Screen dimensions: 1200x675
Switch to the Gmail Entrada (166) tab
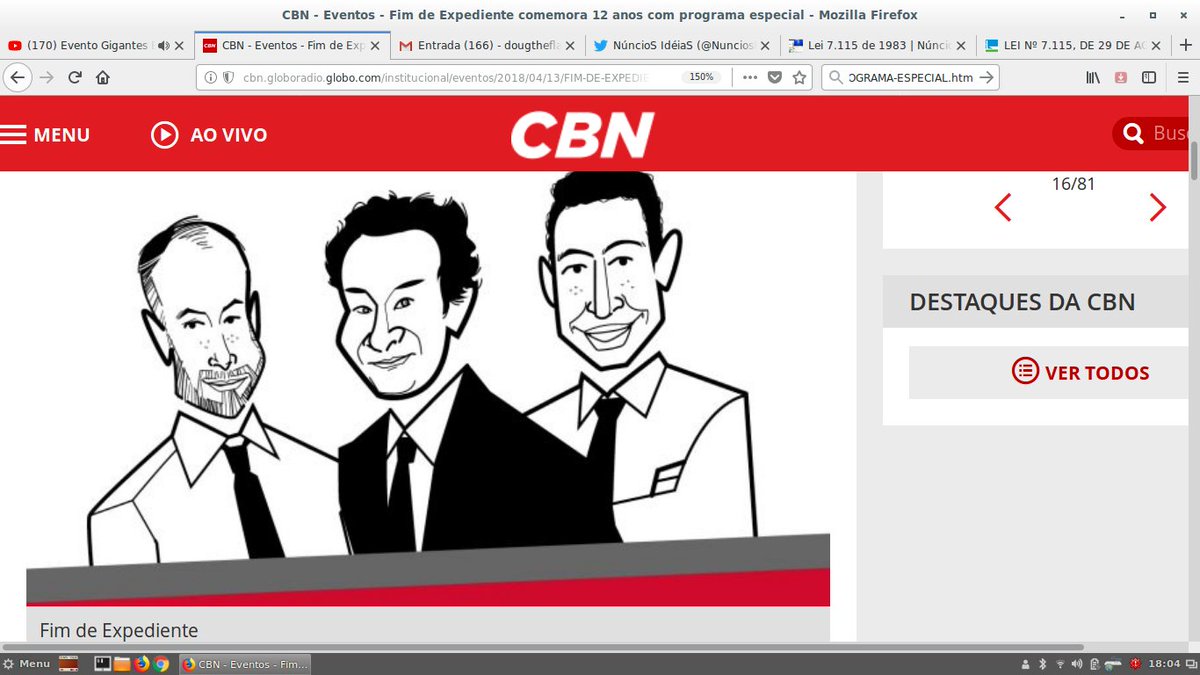point(488,45)
